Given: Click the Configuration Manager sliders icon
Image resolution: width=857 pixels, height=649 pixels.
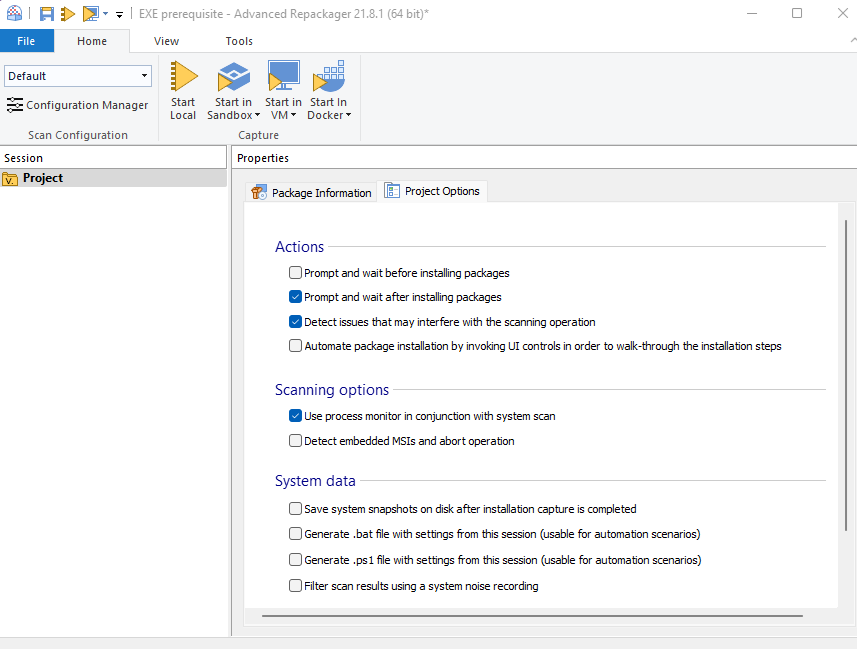Looking at the screenshot, I should coord(15,104).
